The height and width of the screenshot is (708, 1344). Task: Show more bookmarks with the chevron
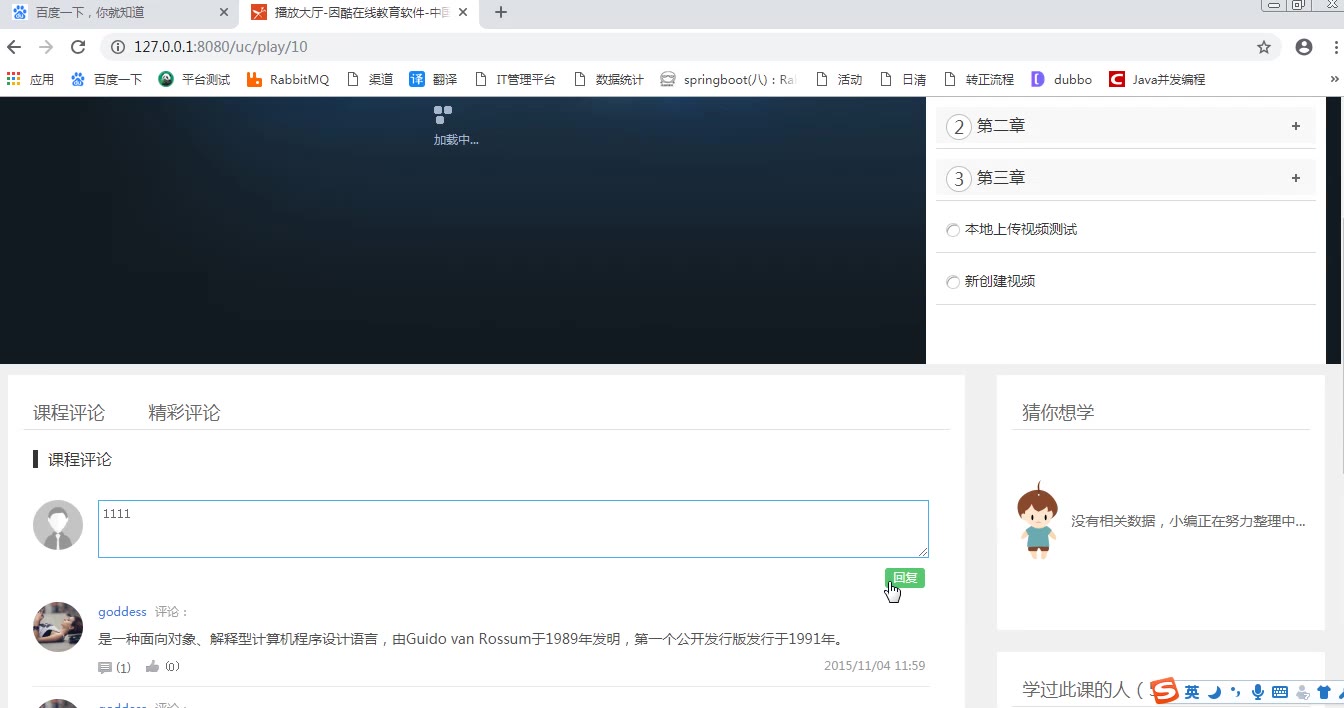1334,79
